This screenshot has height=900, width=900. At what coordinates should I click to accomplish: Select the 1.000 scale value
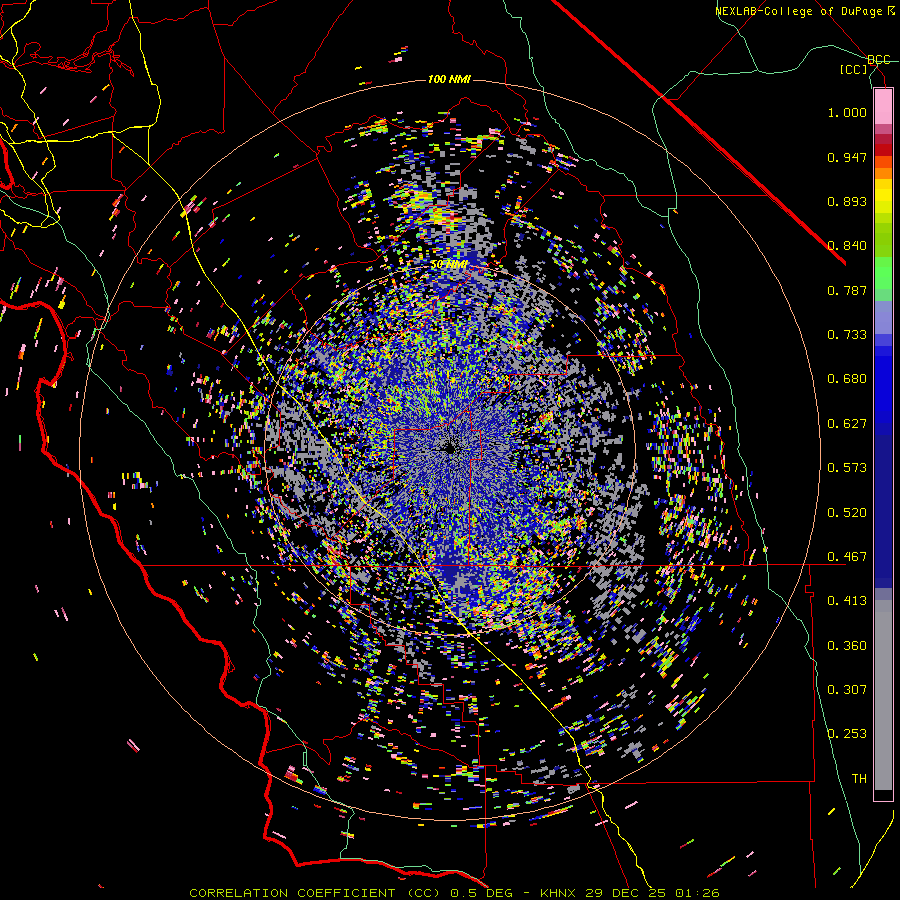pos(847,112)
